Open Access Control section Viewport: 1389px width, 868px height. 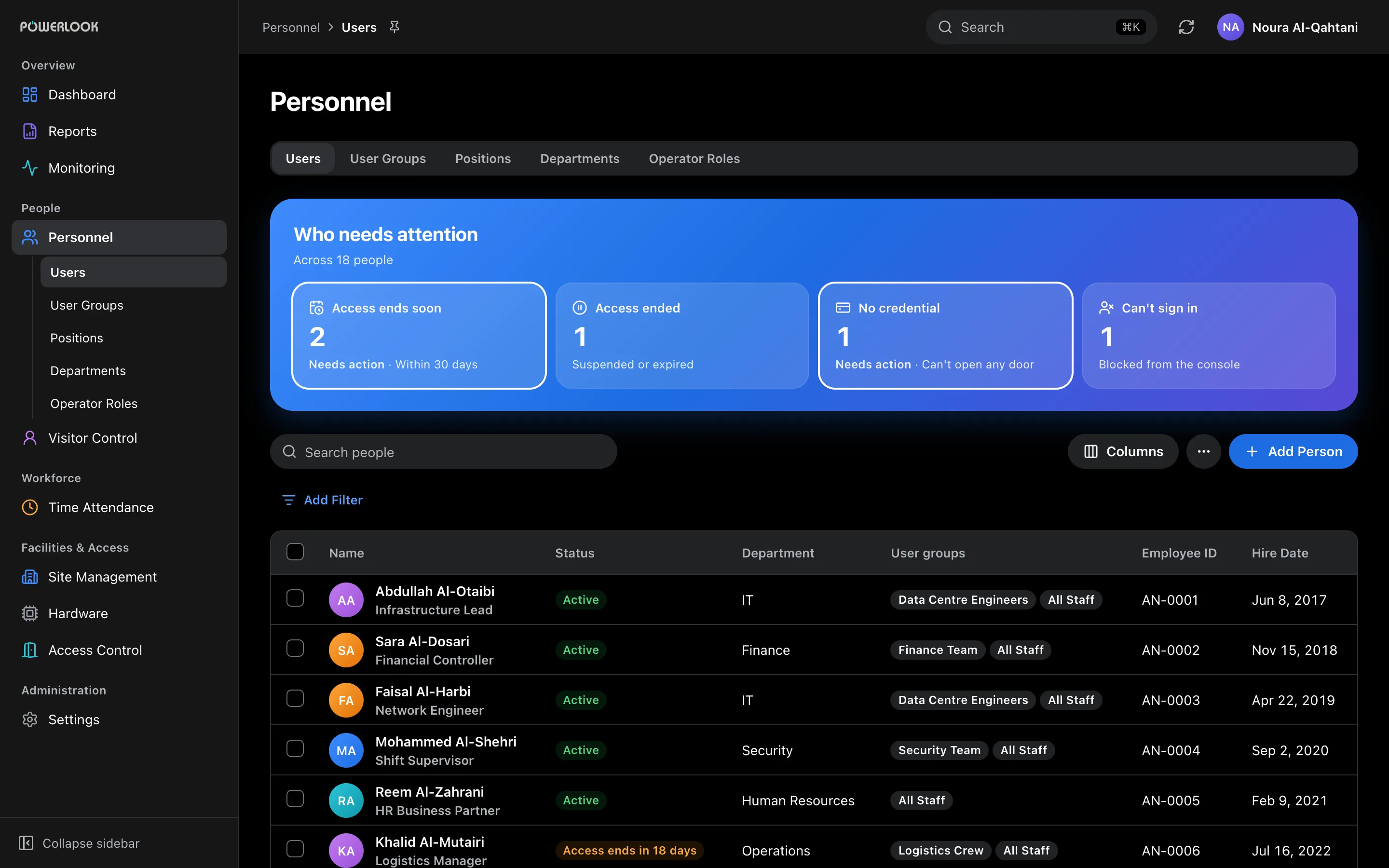[119, 651]
